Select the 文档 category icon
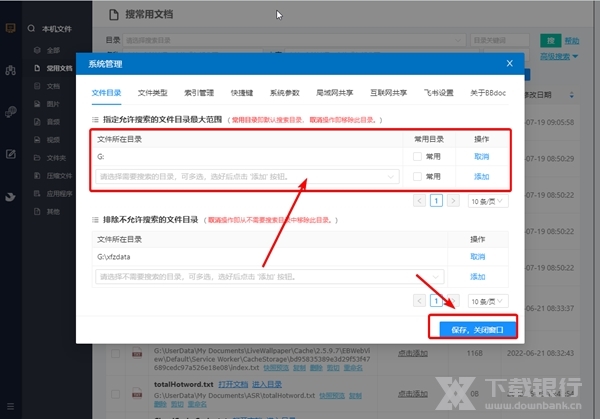Screen dimensions: 600x419 tap(37, 86)
